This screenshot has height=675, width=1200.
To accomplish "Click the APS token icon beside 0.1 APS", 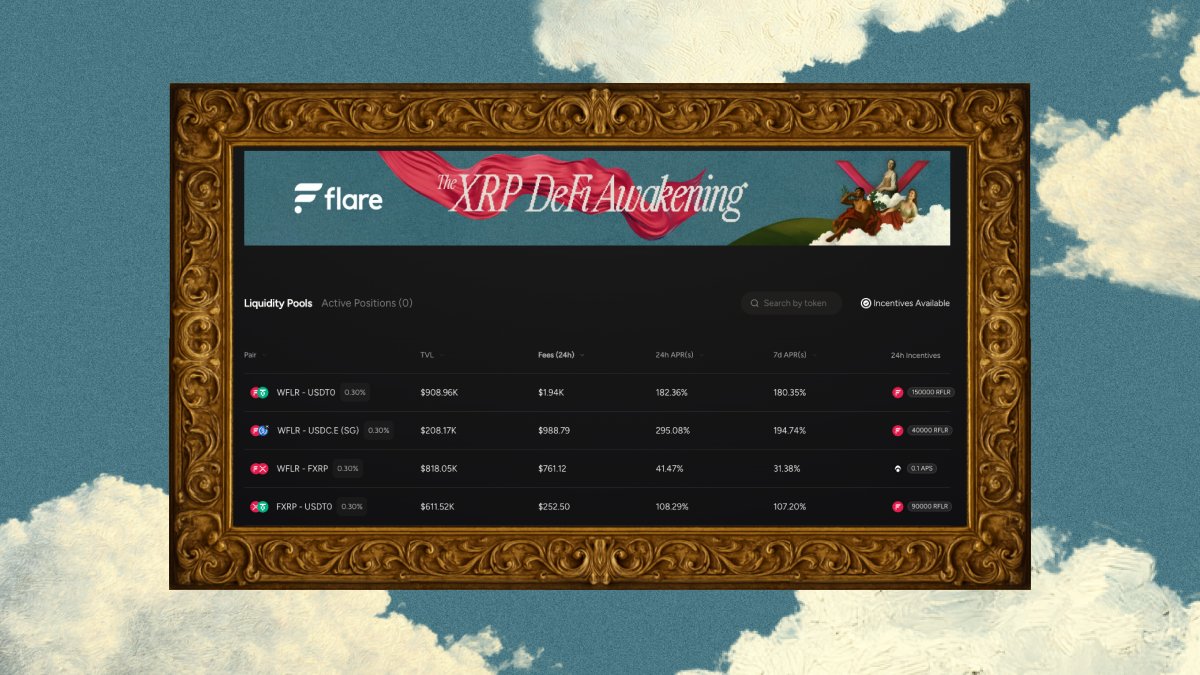I will coord(897,469).
